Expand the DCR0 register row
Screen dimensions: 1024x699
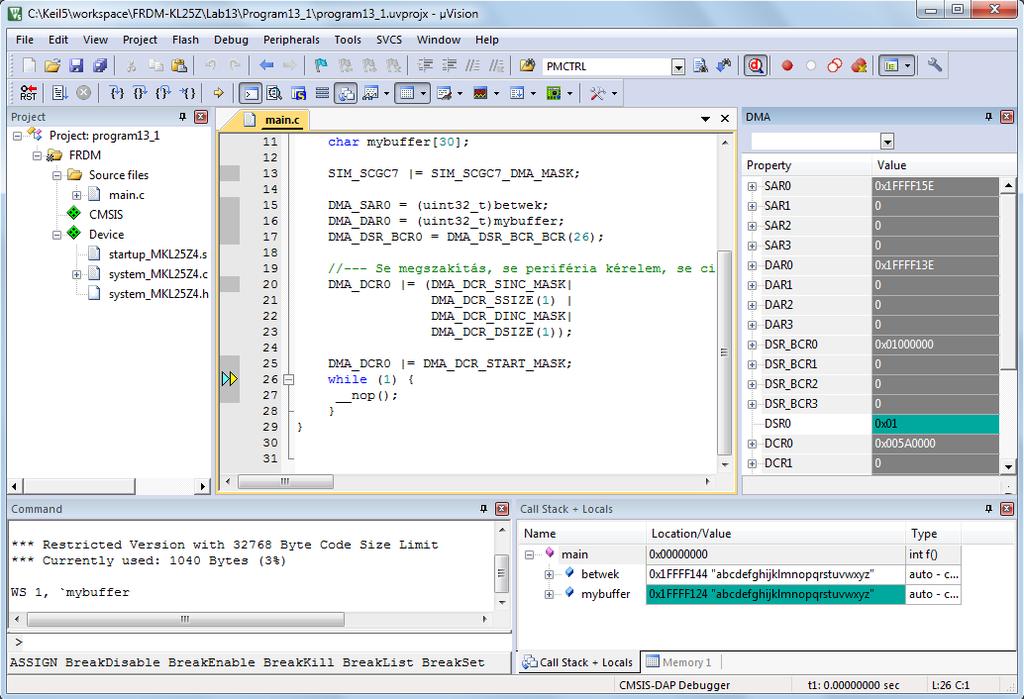click(x=752, y=444)
